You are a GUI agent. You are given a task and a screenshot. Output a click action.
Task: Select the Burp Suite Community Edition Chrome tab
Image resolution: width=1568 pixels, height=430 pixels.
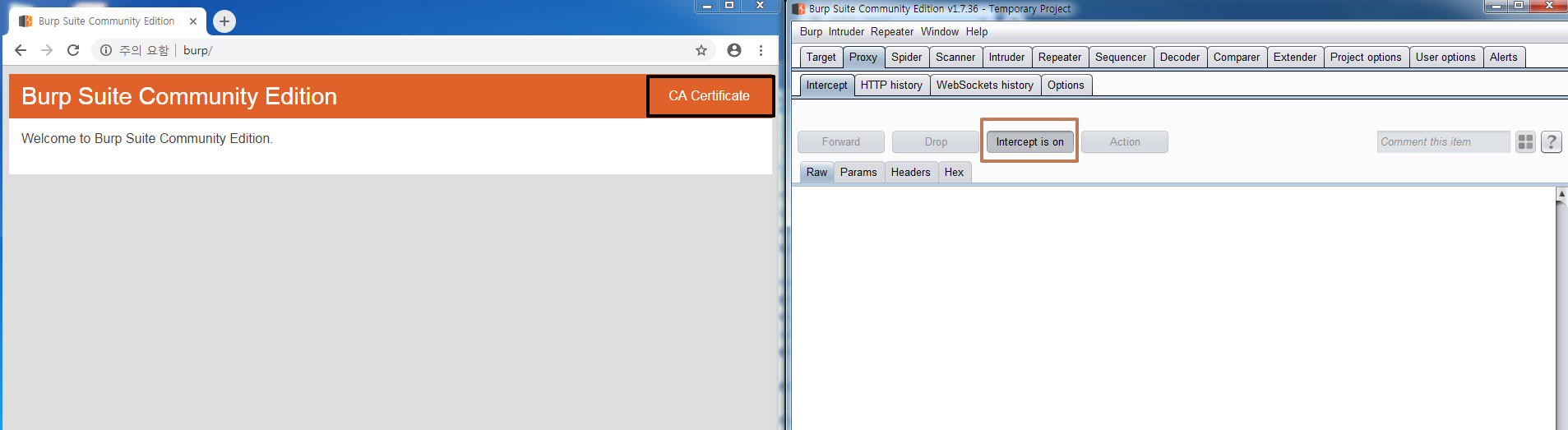[107, 21]
